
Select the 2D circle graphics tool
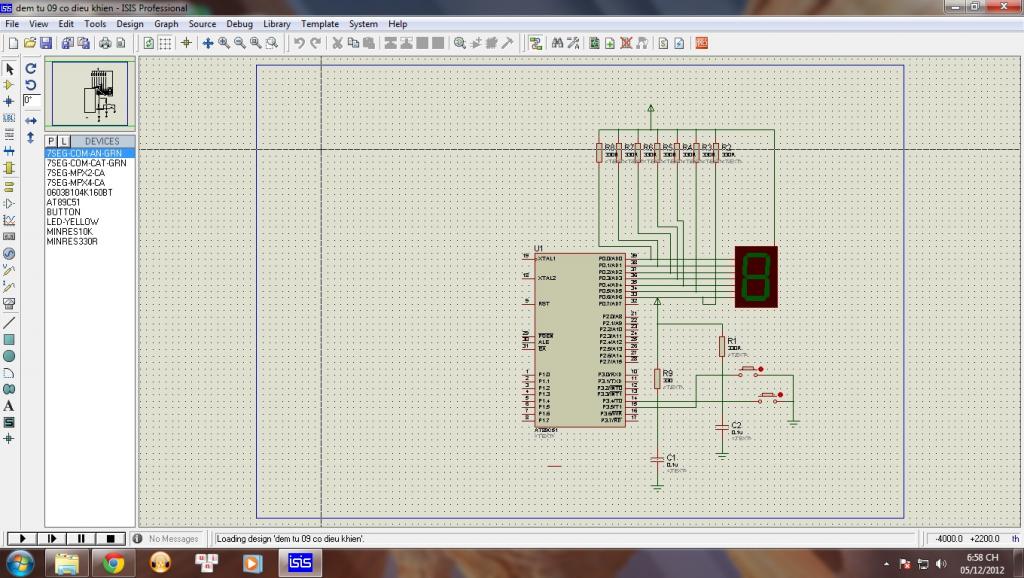coord(9,356)
